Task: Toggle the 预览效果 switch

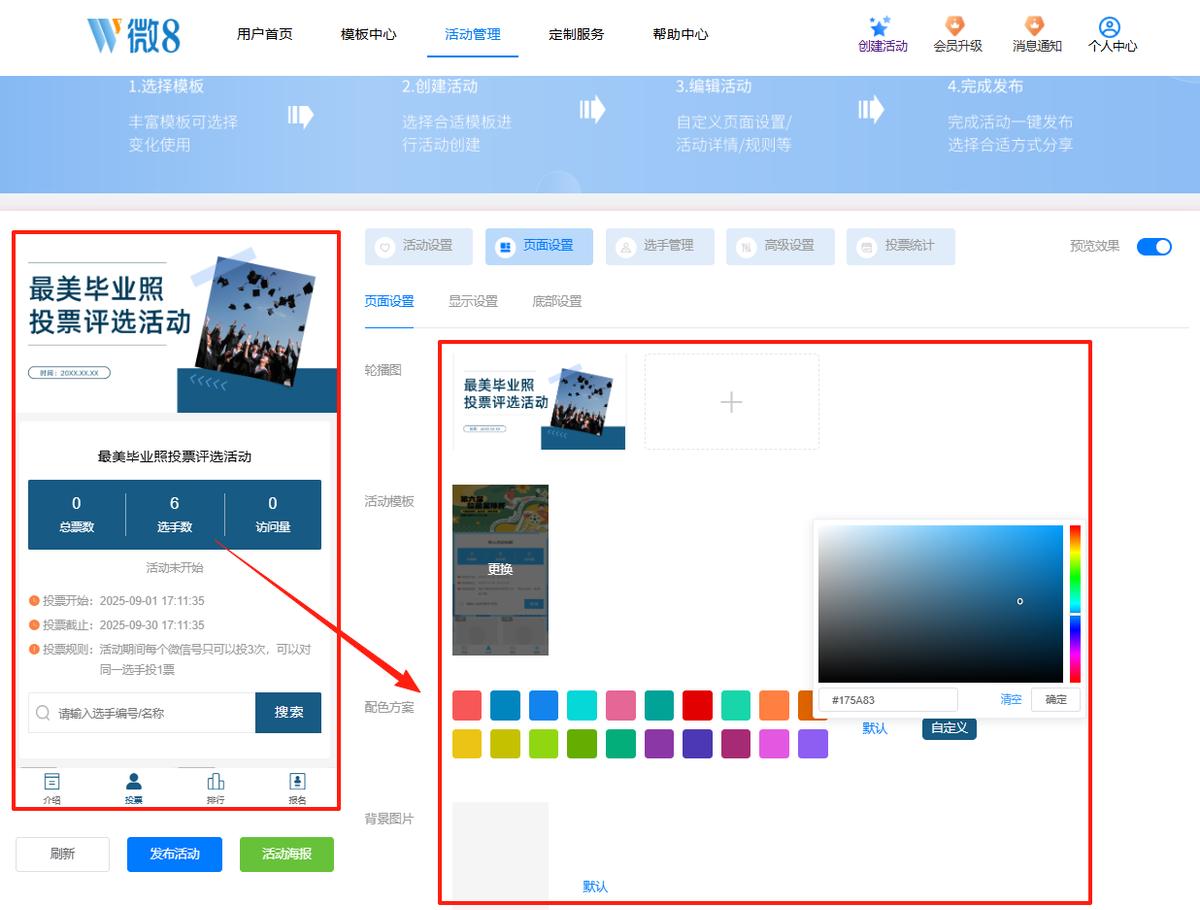Action: coord(1154,246)
